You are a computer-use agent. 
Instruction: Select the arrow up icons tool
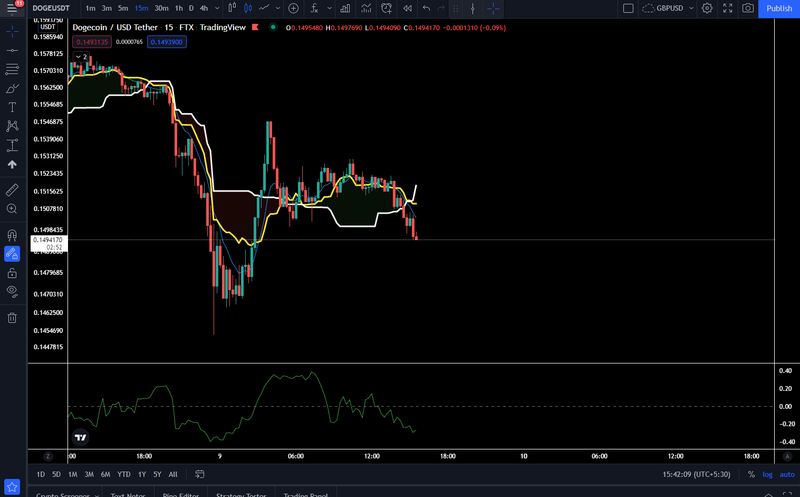(x=12, y=164)
